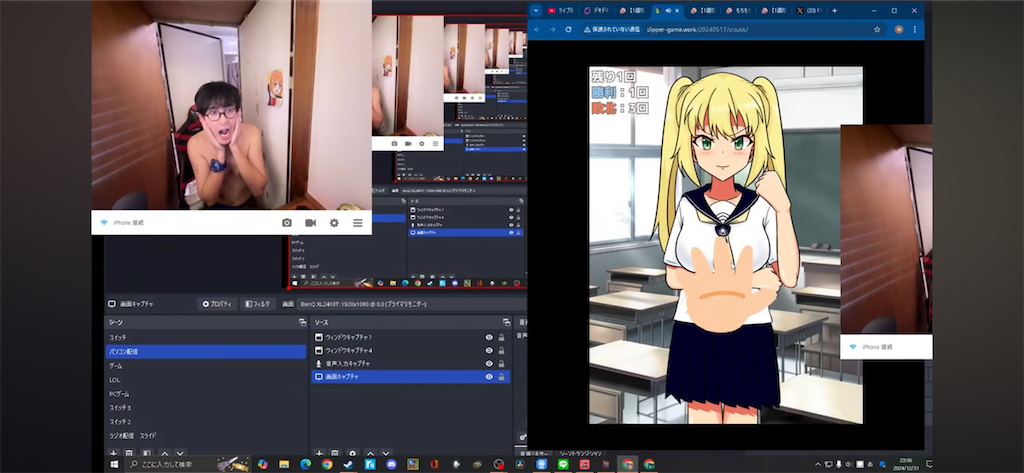
Task: Open the Chrome tab search dropdown
Action: point(536,10)
